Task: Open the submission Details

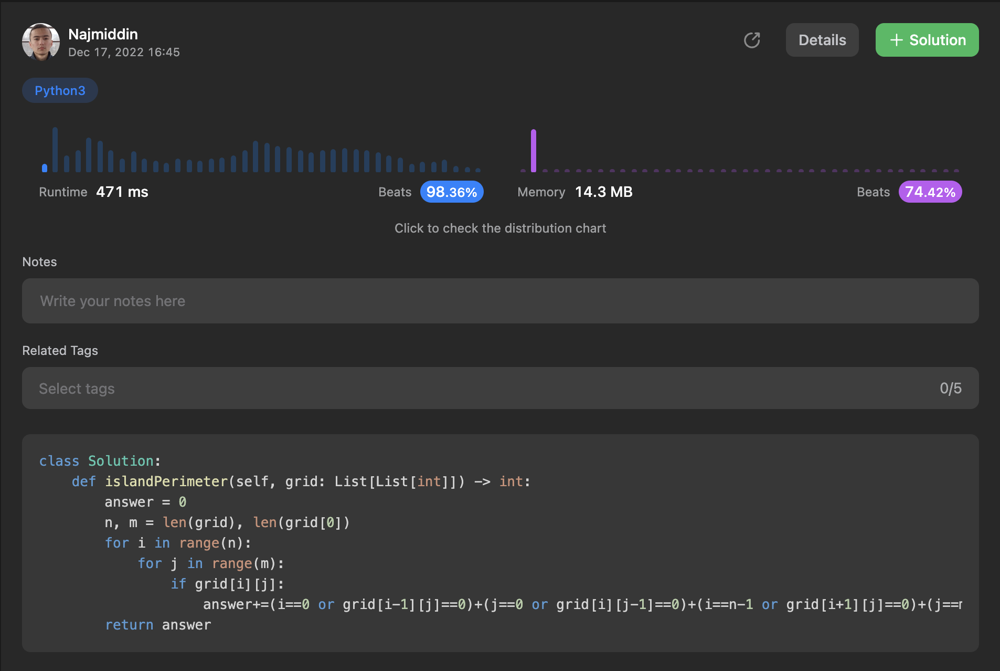Action: [x=822, y=40]
